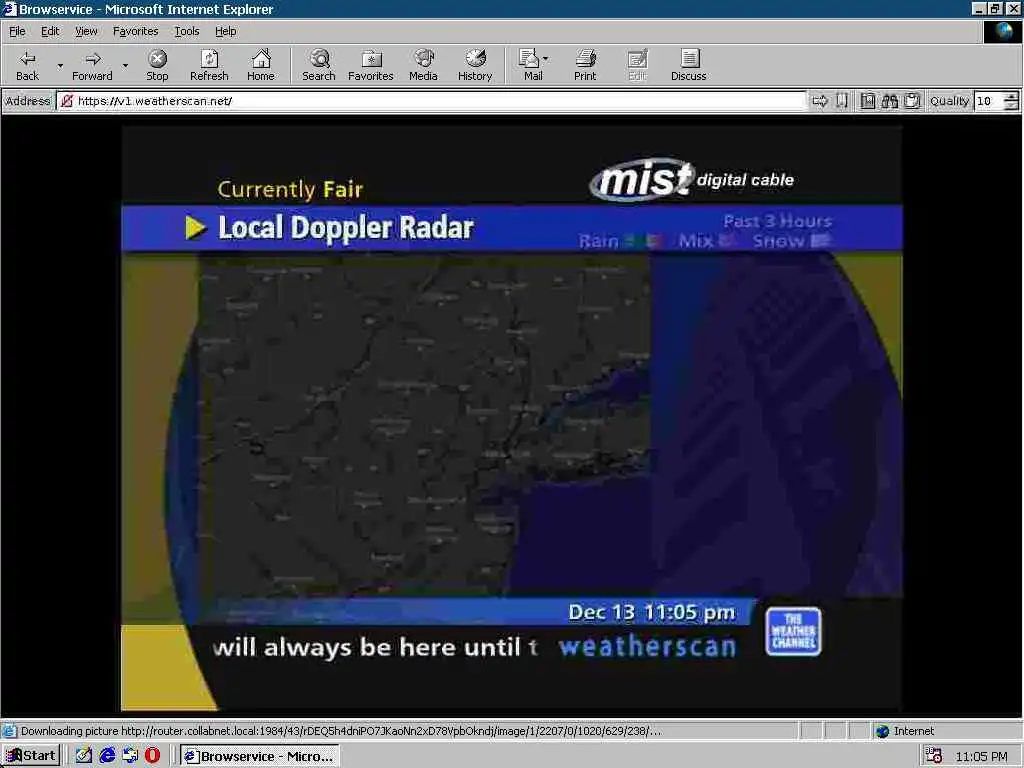Click the mist digital cable logo
1024x768 pixels.
pos(692,180)
